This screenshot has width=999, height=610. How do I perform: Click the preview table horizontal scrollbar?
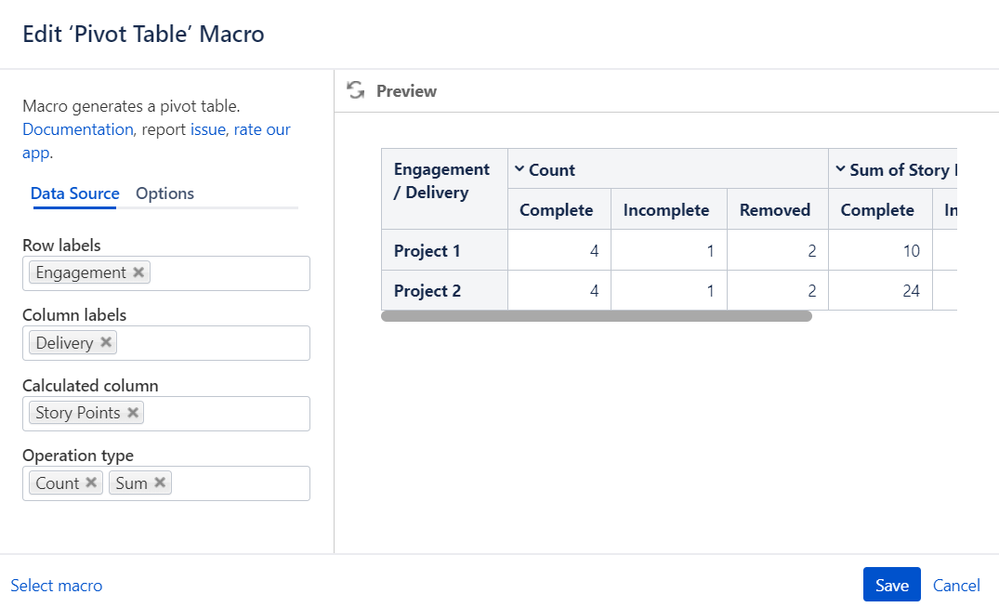coord(596,316)
